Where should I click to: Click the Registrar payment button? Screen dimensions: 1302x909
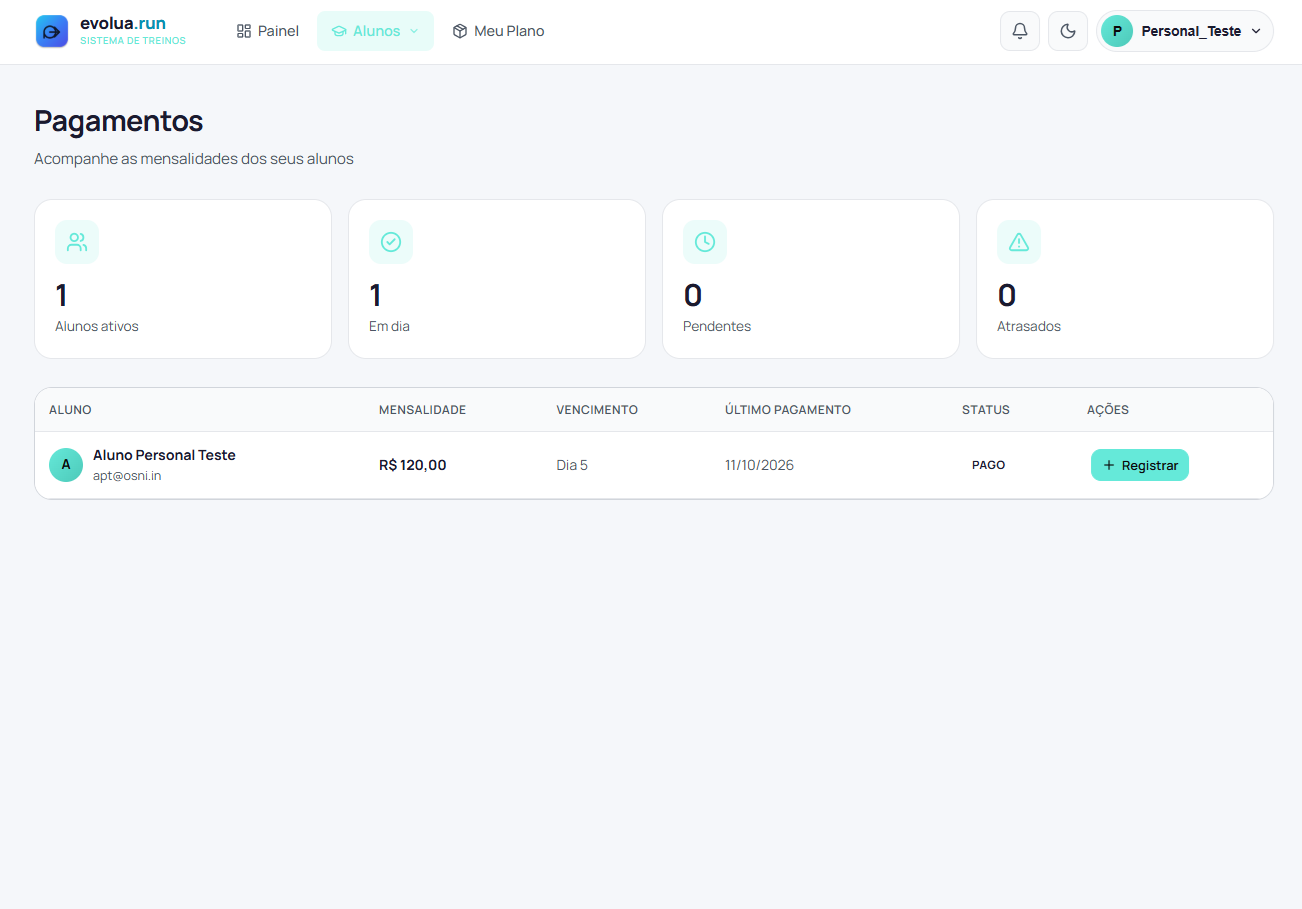(1140, 465)
